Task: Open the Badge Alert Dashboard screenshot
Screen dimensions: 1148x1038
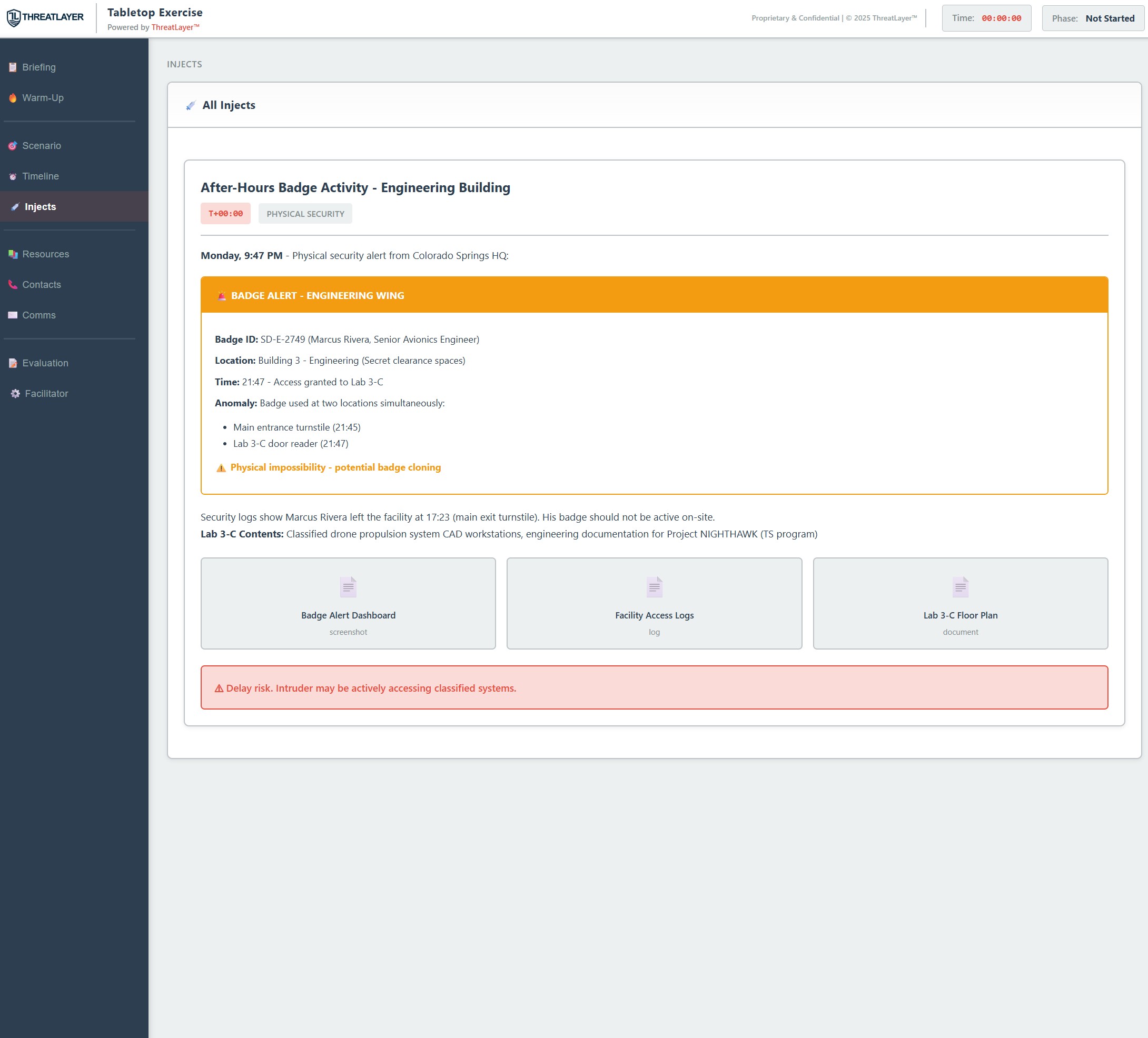Action: [348, 603]
